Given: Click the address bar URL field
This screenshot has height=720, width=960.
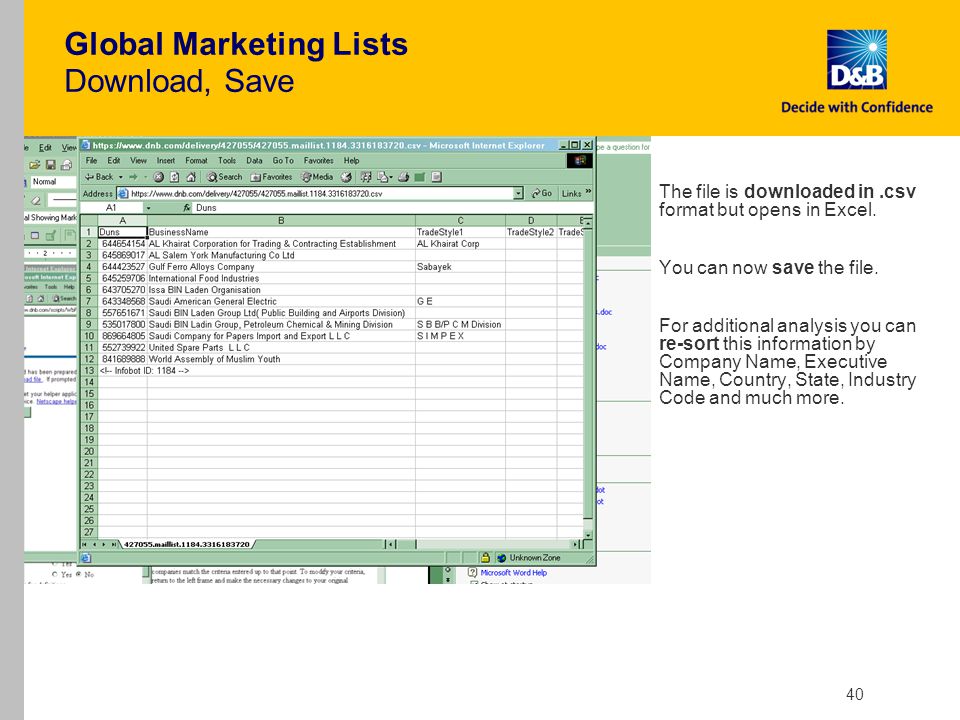Looking at the screenshot, I should (321, 193).
